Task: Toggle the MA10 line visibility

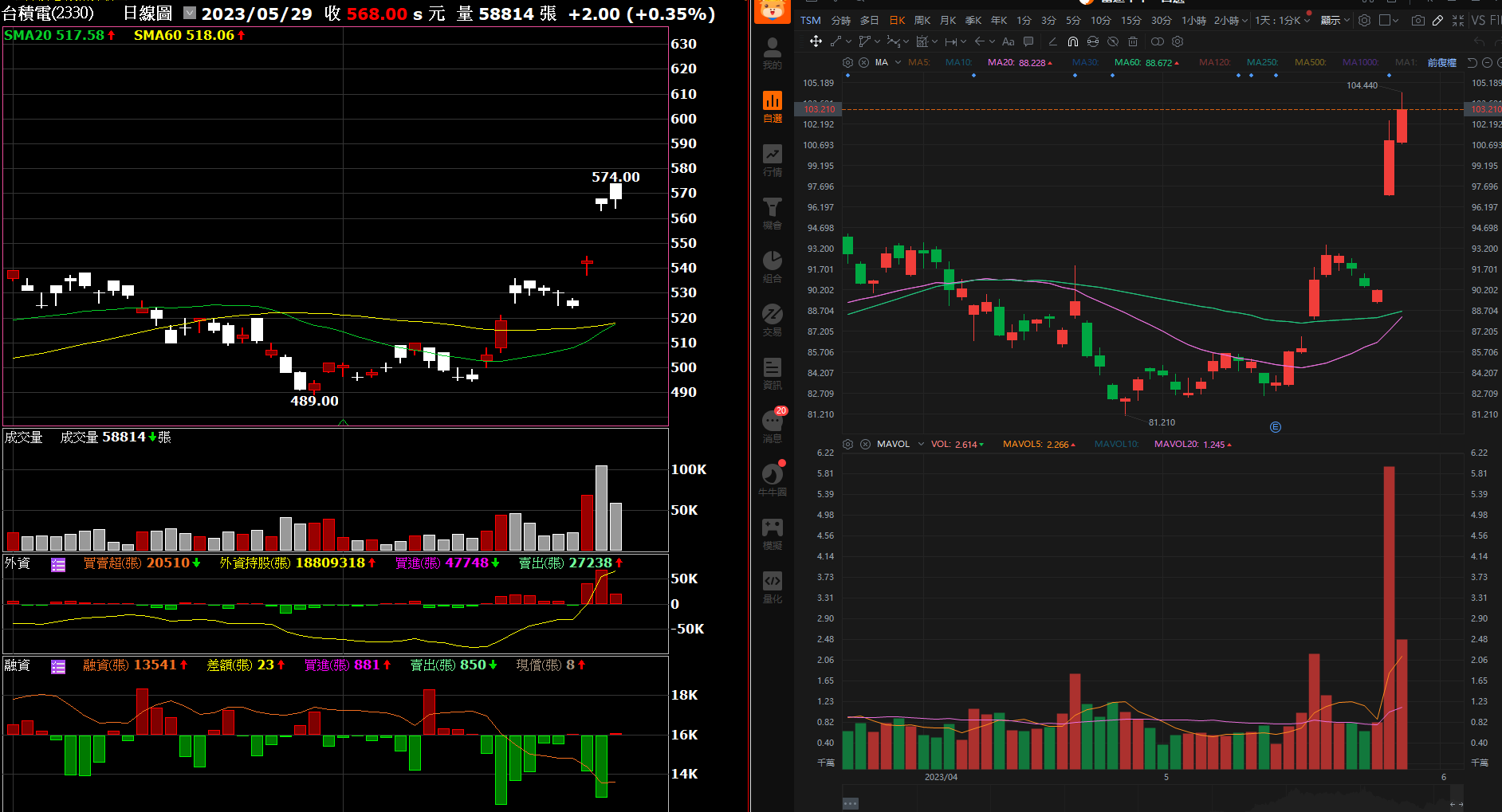Action: (x=958, y=62)
